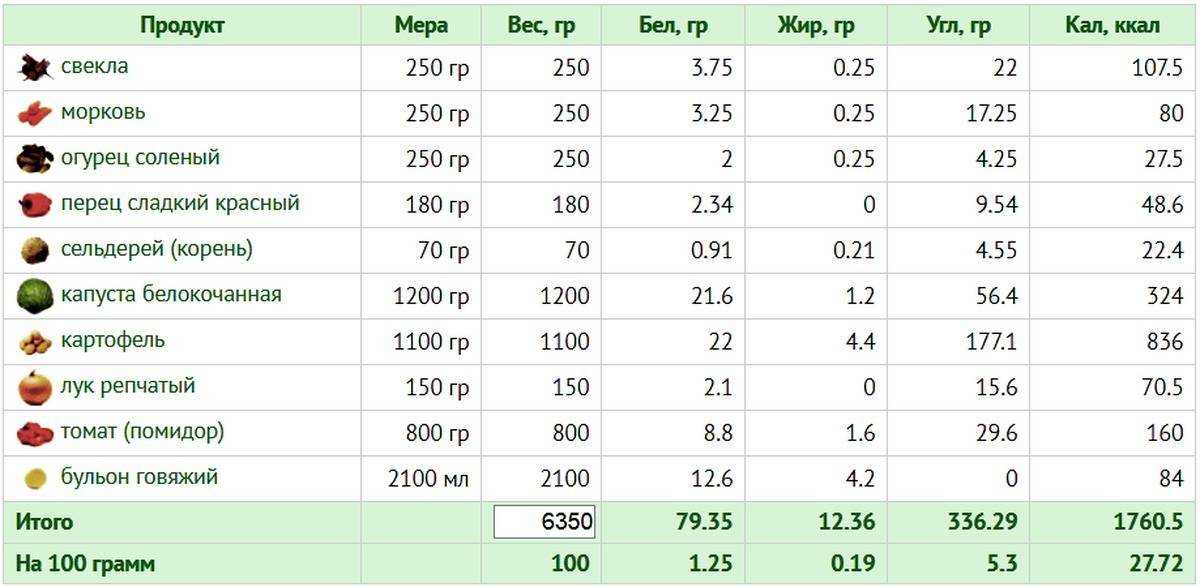Click the carrot icon next to морковь
The width and height of the screenshot is (1200, 587).
(x=35, y=113)
